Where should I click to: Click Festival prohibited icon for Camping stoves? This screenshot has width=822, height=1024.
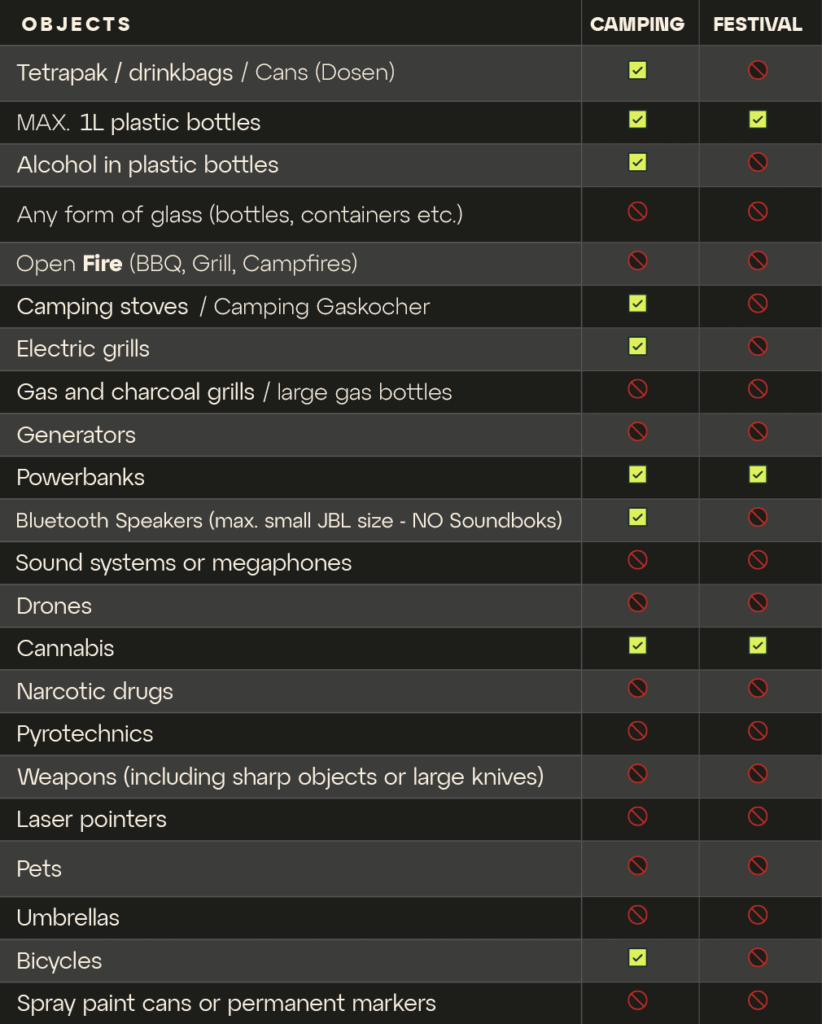tap(757, 303)
